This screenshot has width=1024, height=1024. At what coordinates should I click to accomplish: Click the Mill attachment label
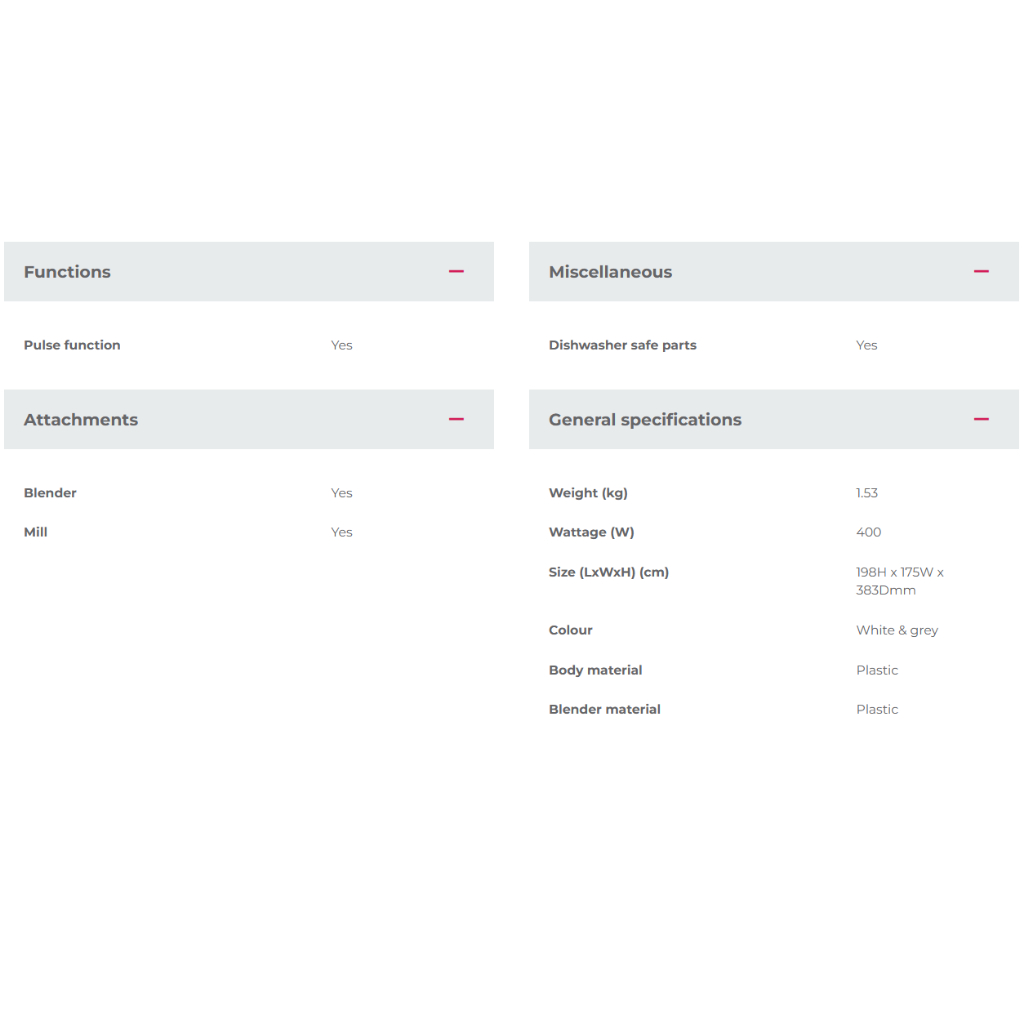point(36,532)
